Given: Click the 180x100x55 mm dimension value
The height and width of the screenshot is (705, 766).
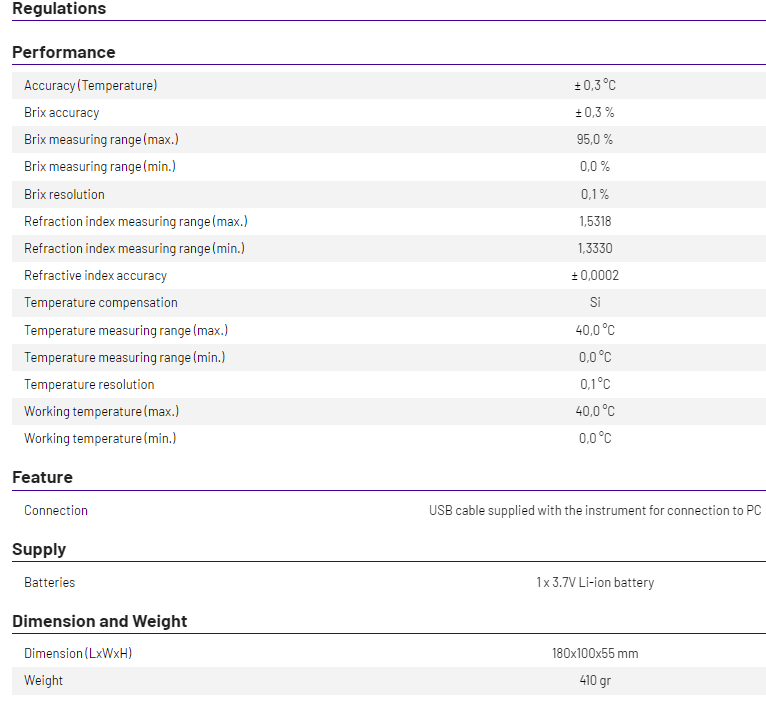Looking at the screenshot, I should click(x=595, y=654).
